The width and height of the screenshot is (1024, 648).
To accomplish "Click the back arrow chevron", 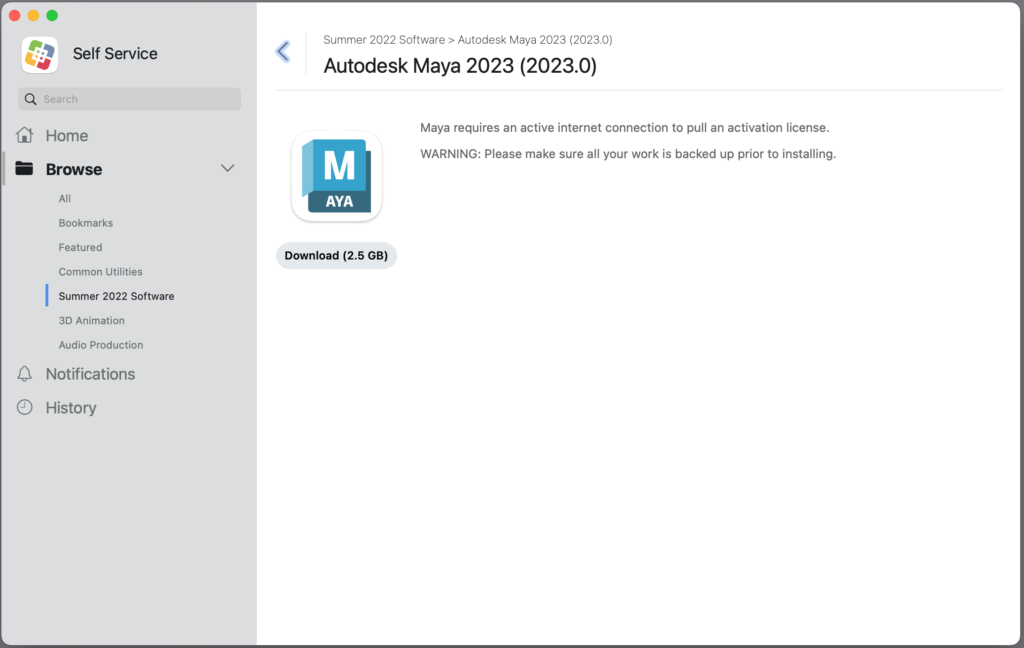I will coord(283,51).
